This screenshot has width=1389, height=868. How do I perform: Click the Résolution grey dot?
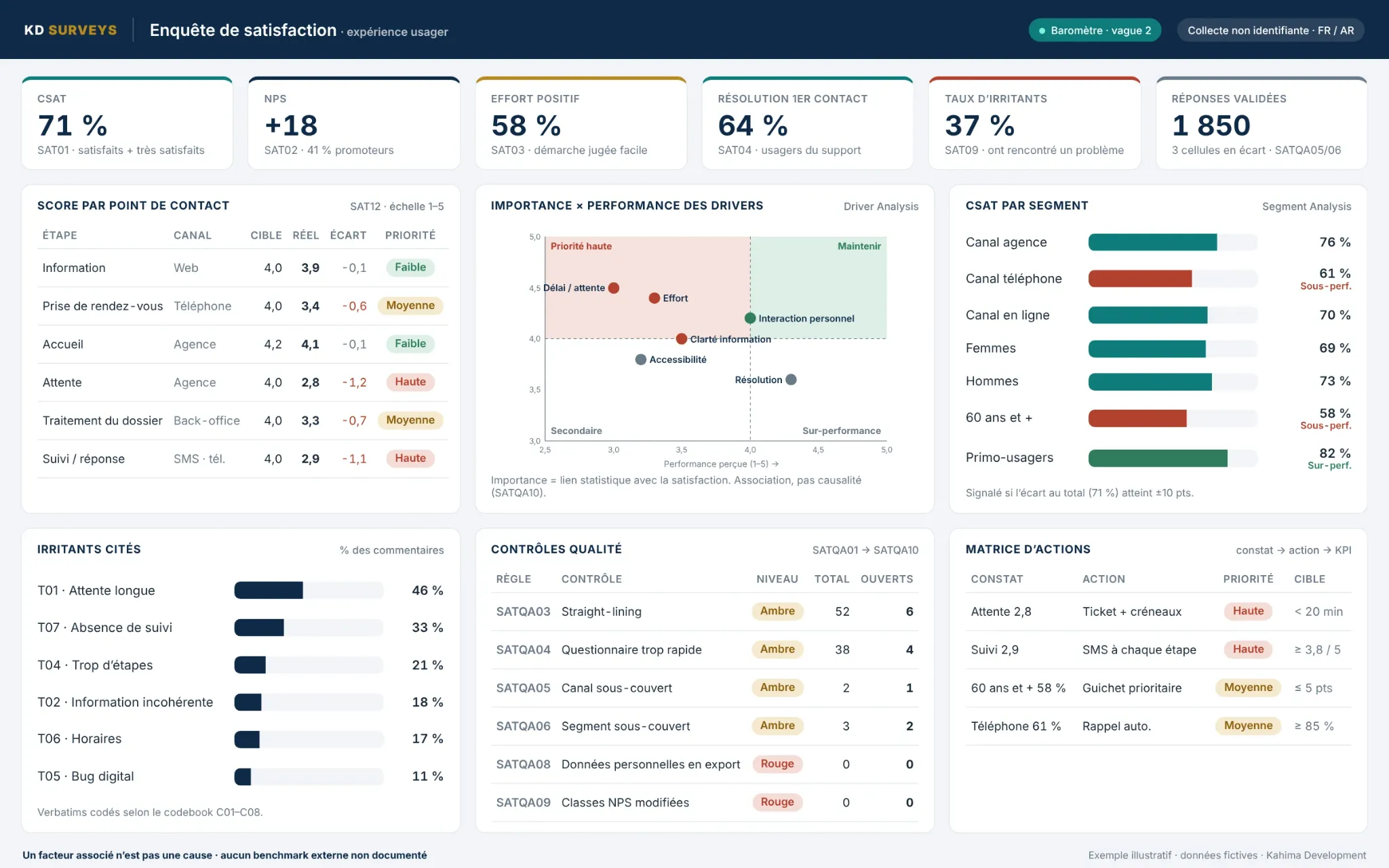791,380
